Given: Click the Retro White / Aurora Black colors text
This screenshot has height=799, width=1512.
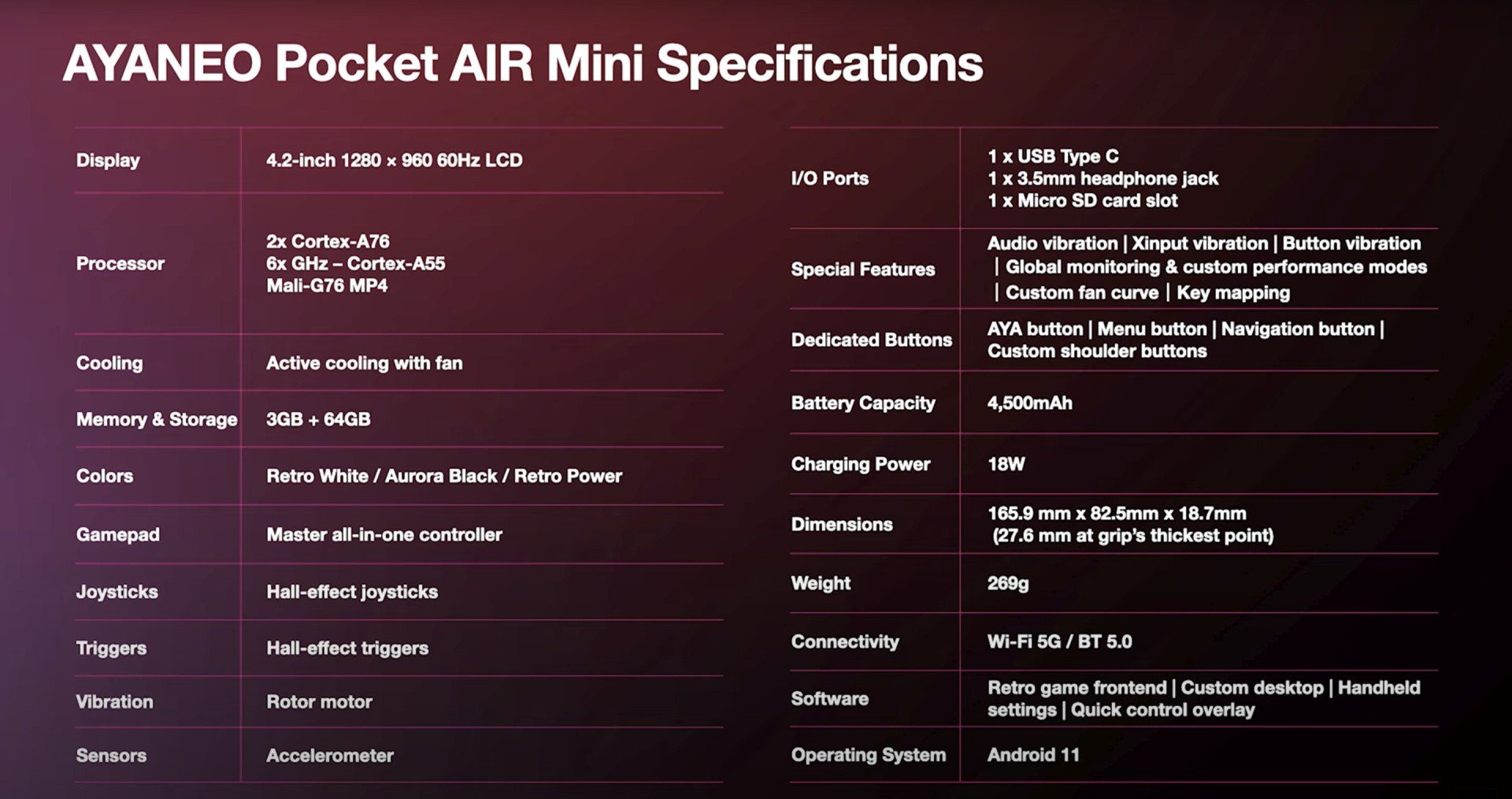Looking at the screenshot, I should point(382,476).
